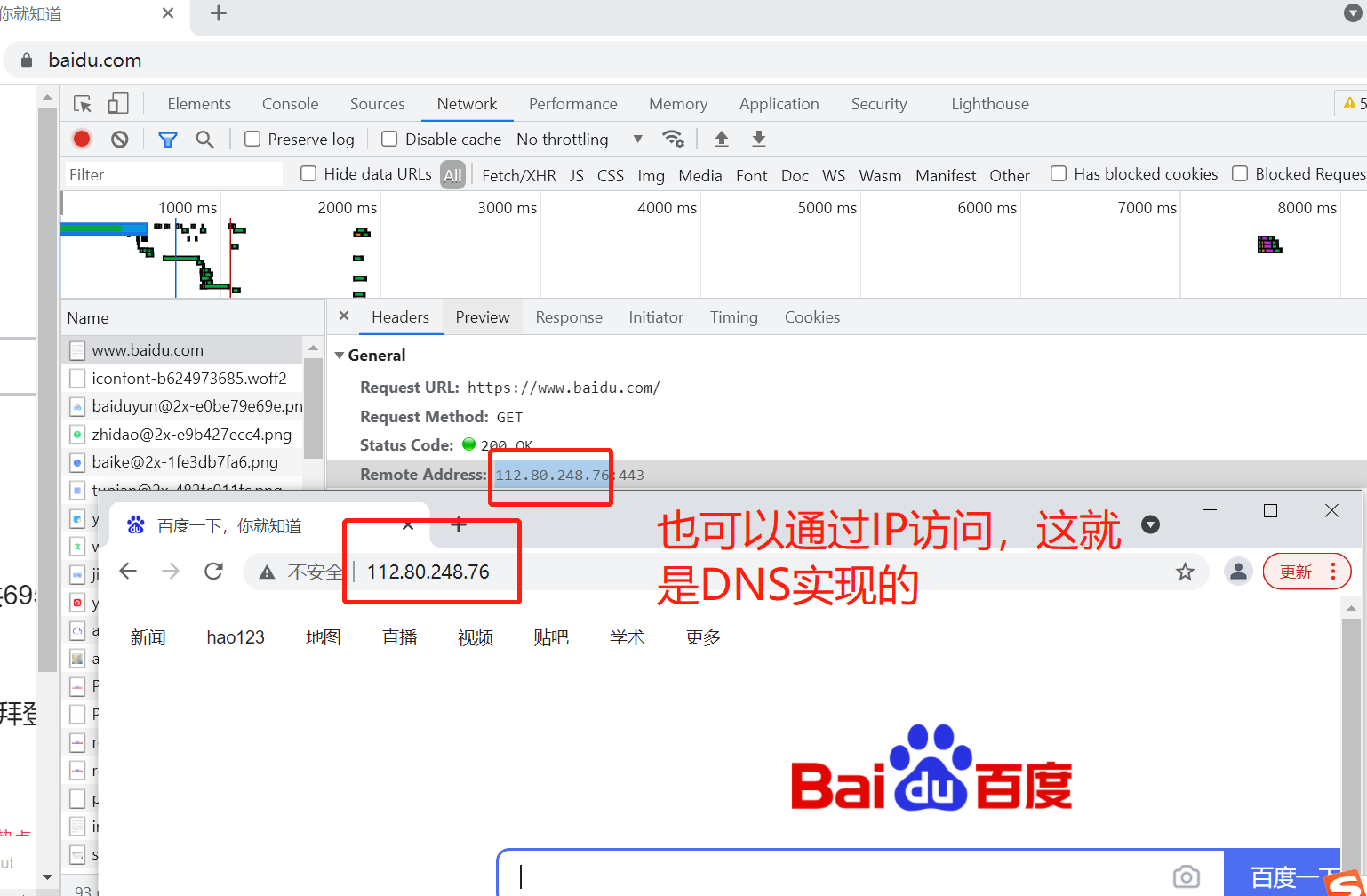1367x896 pixels.
Task: Collapse the General section
Action: (x=340, y=355)
